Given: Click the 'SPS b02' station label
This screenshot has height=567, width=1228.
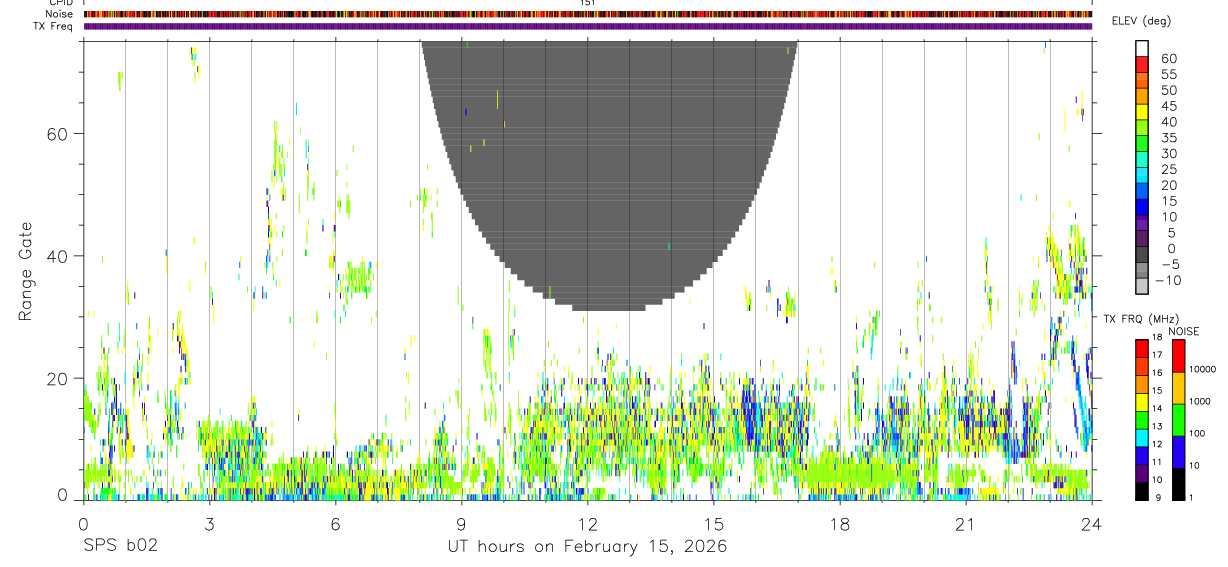Looking at the screenshot, I should click(x=120, y=547).
